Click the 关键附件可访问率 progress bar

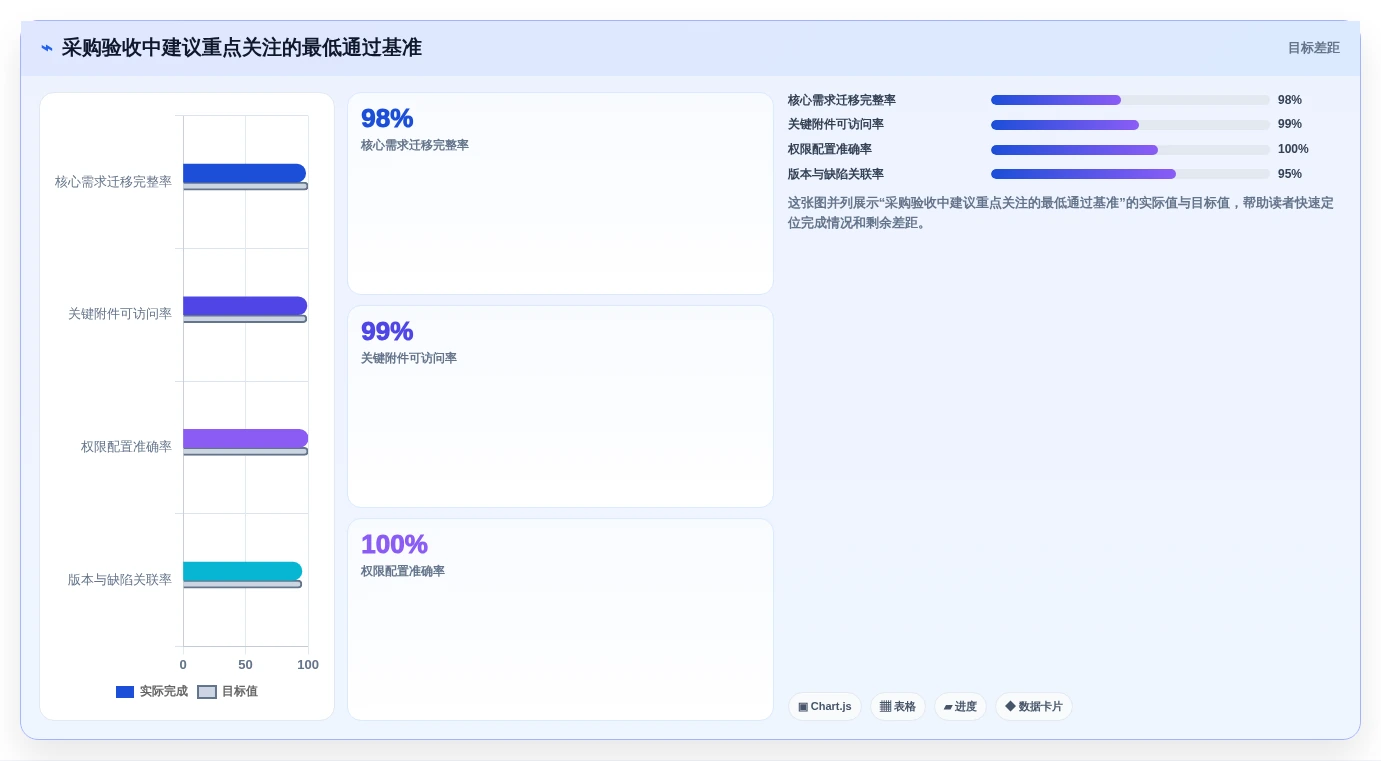click(x=1130, y=125)
